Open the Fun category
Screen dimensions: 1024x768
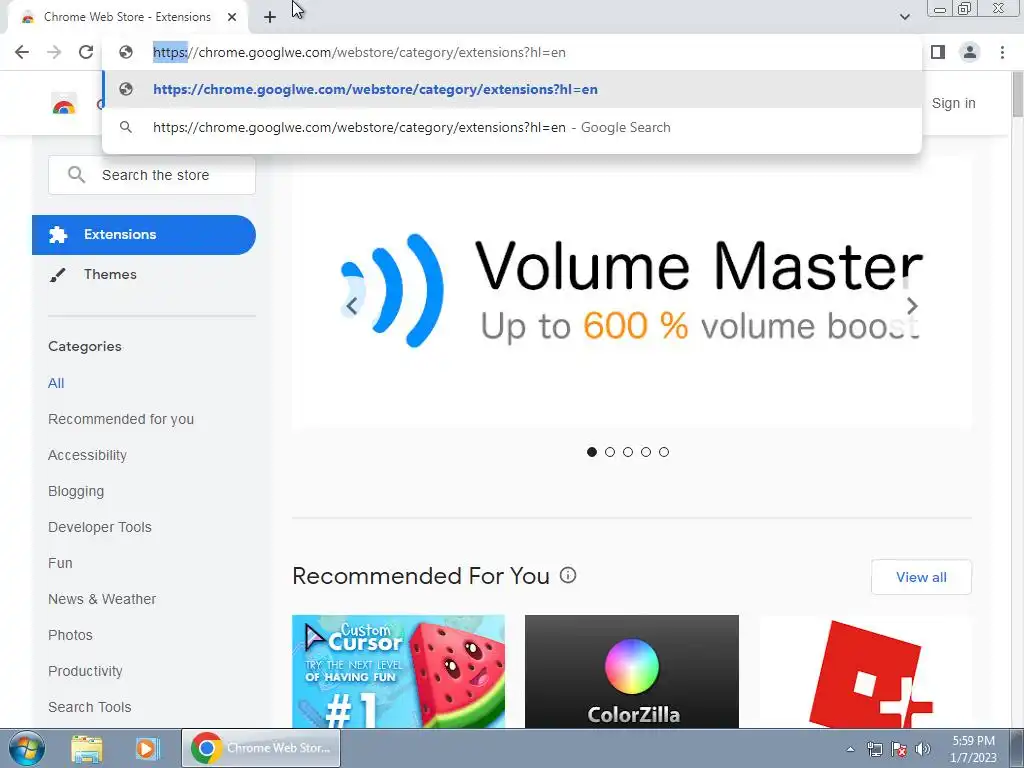pyautogui.click(x=60, y=563)
